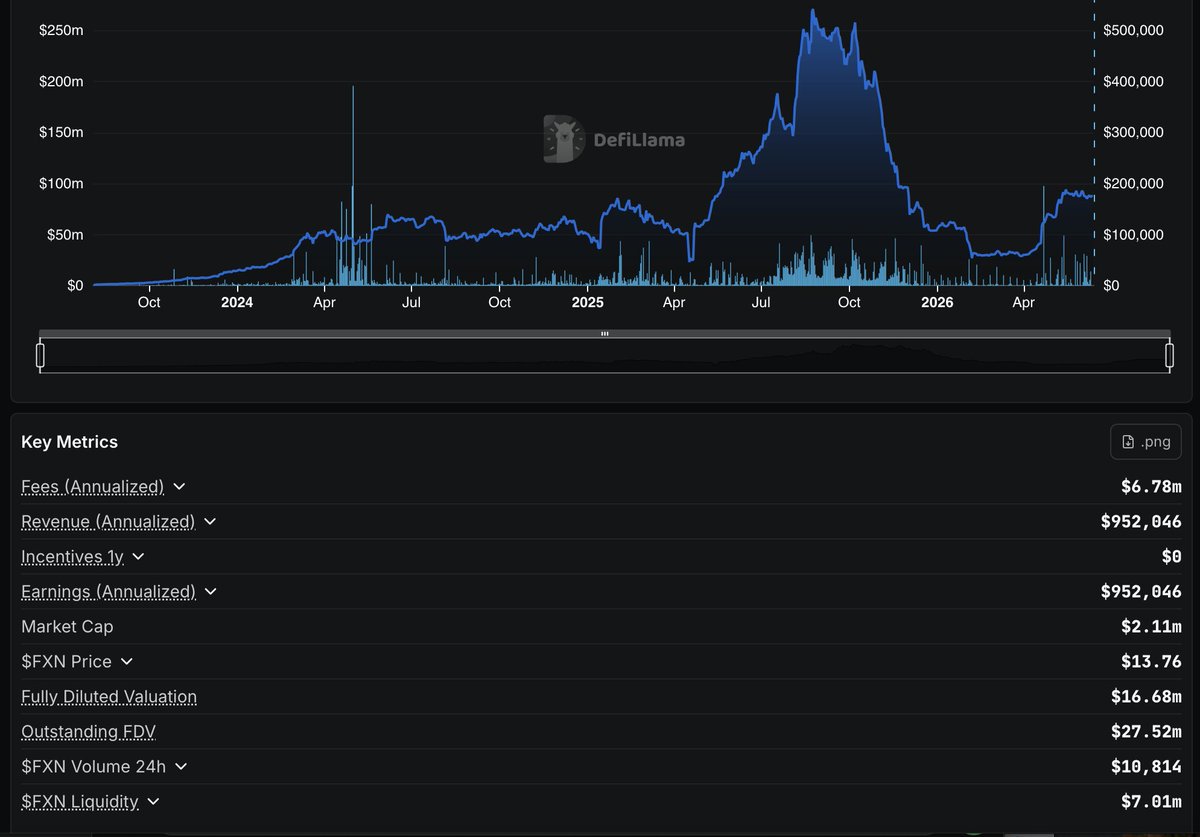Expand the $FXN Liquidity chevron
Viewport: 1200px width, 837px height.
click(153, 802)
